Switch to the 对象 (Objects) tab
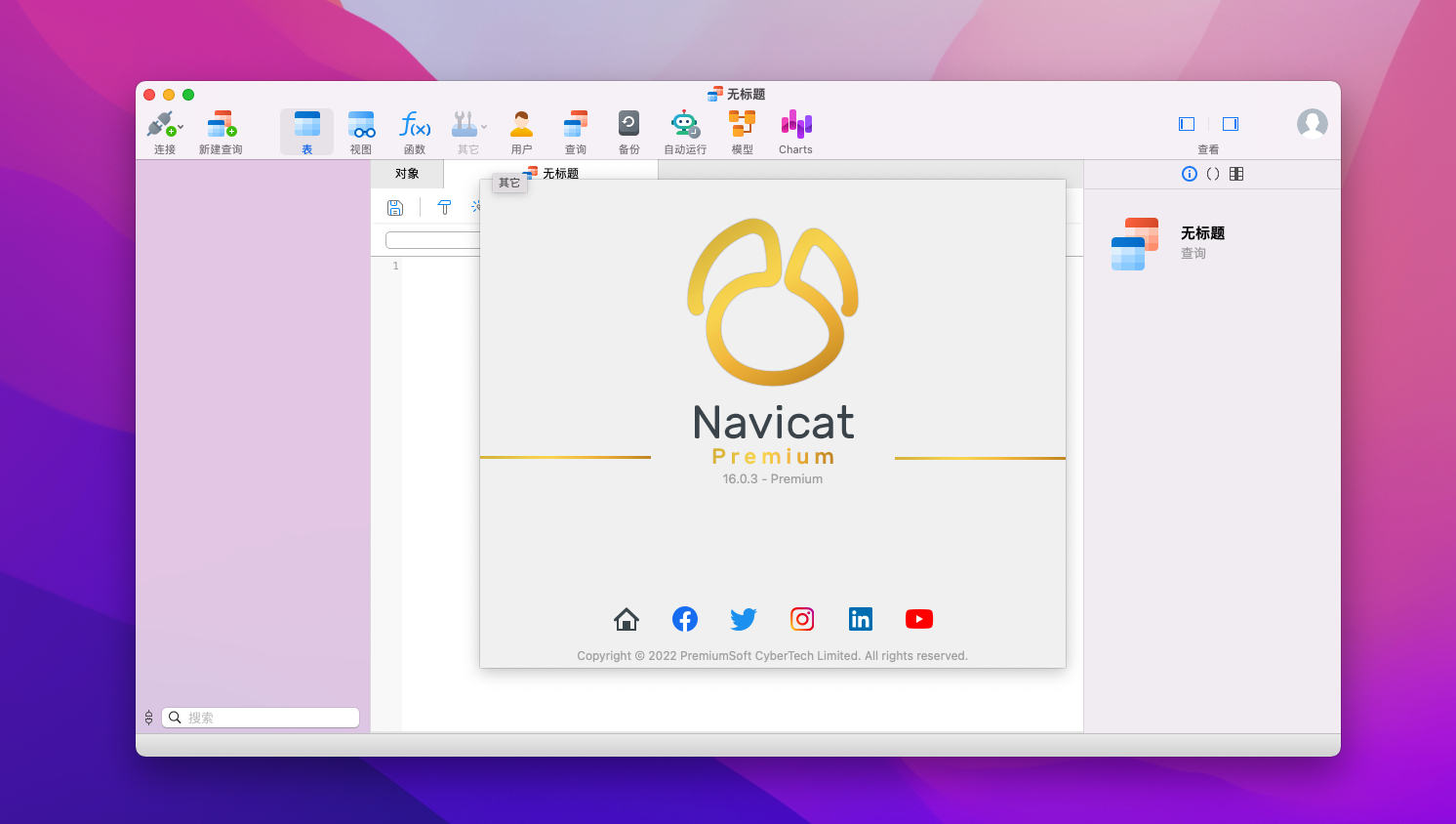Viewport: 1456px width, 824px height. [407, 174]
